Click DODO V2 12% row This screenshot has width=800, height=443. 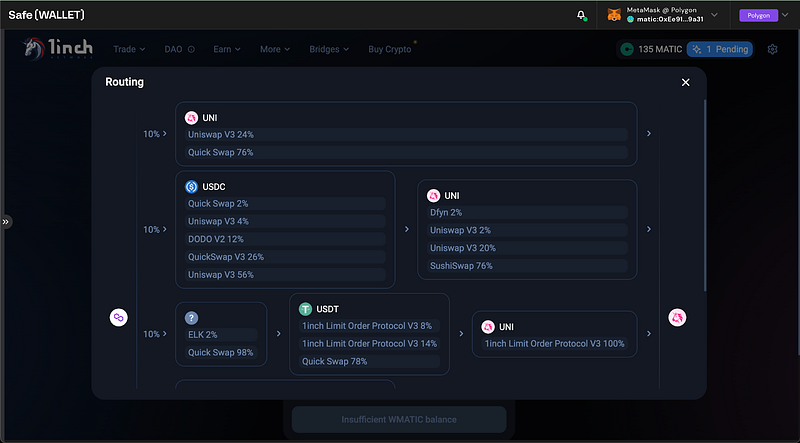(x=285, y=239)
